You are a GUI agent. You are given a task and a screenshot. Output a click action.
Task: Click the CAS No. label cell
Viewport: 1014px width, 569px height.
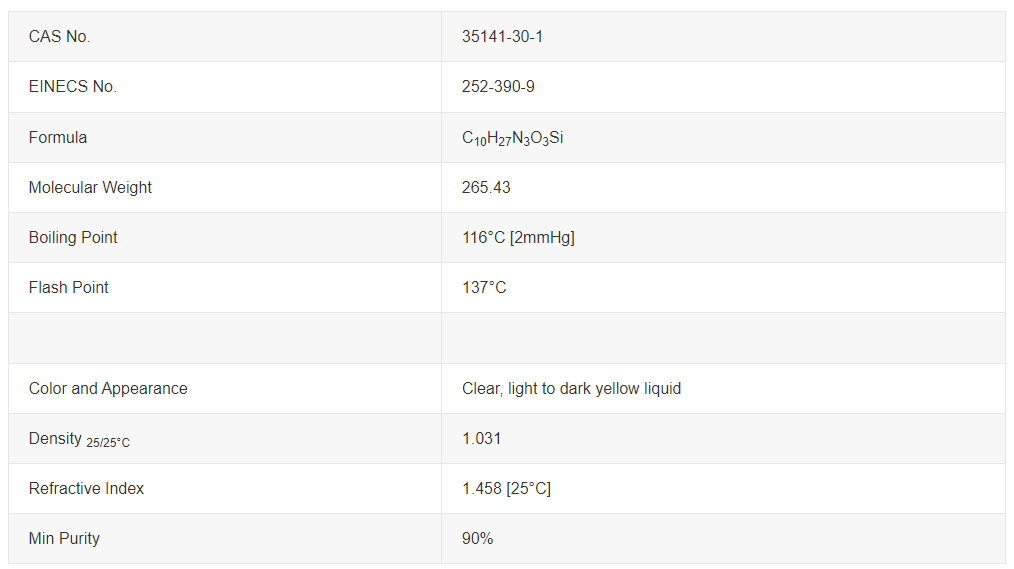(x=224, y=37)
